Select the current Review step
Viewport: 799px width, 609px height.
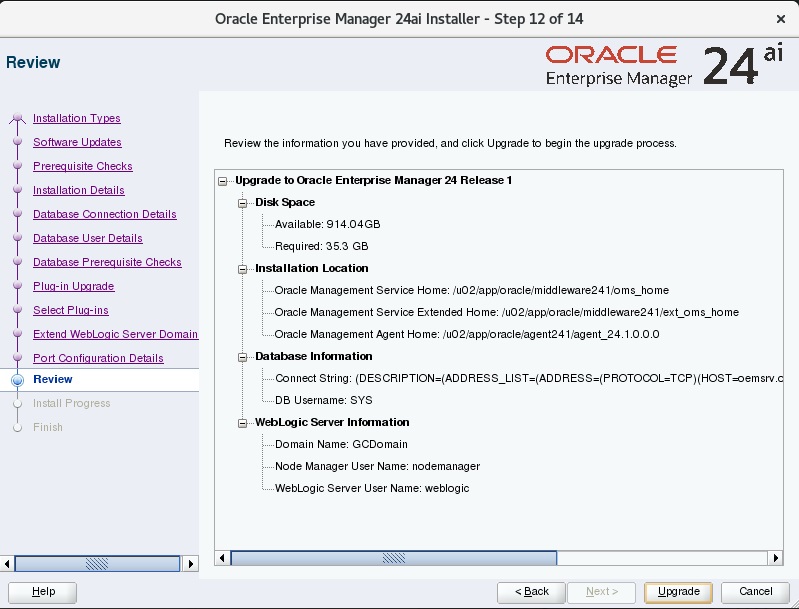pos(52,379)
